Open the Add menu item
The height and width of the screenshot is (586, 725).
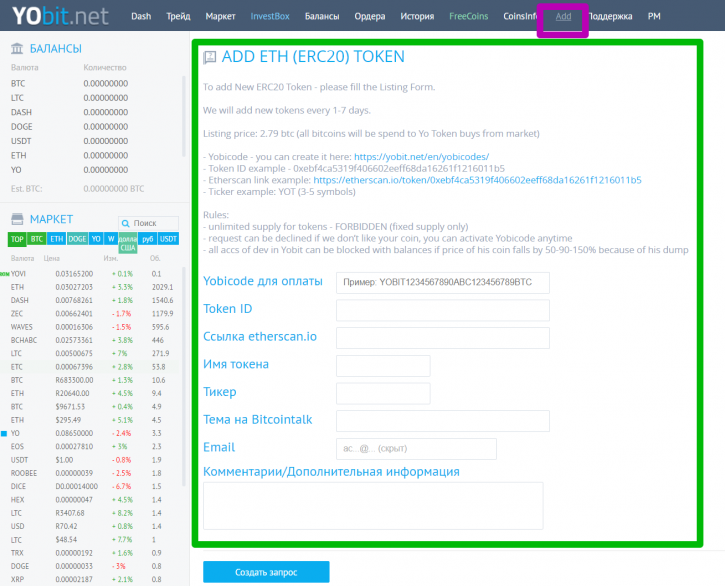point(563,16)
